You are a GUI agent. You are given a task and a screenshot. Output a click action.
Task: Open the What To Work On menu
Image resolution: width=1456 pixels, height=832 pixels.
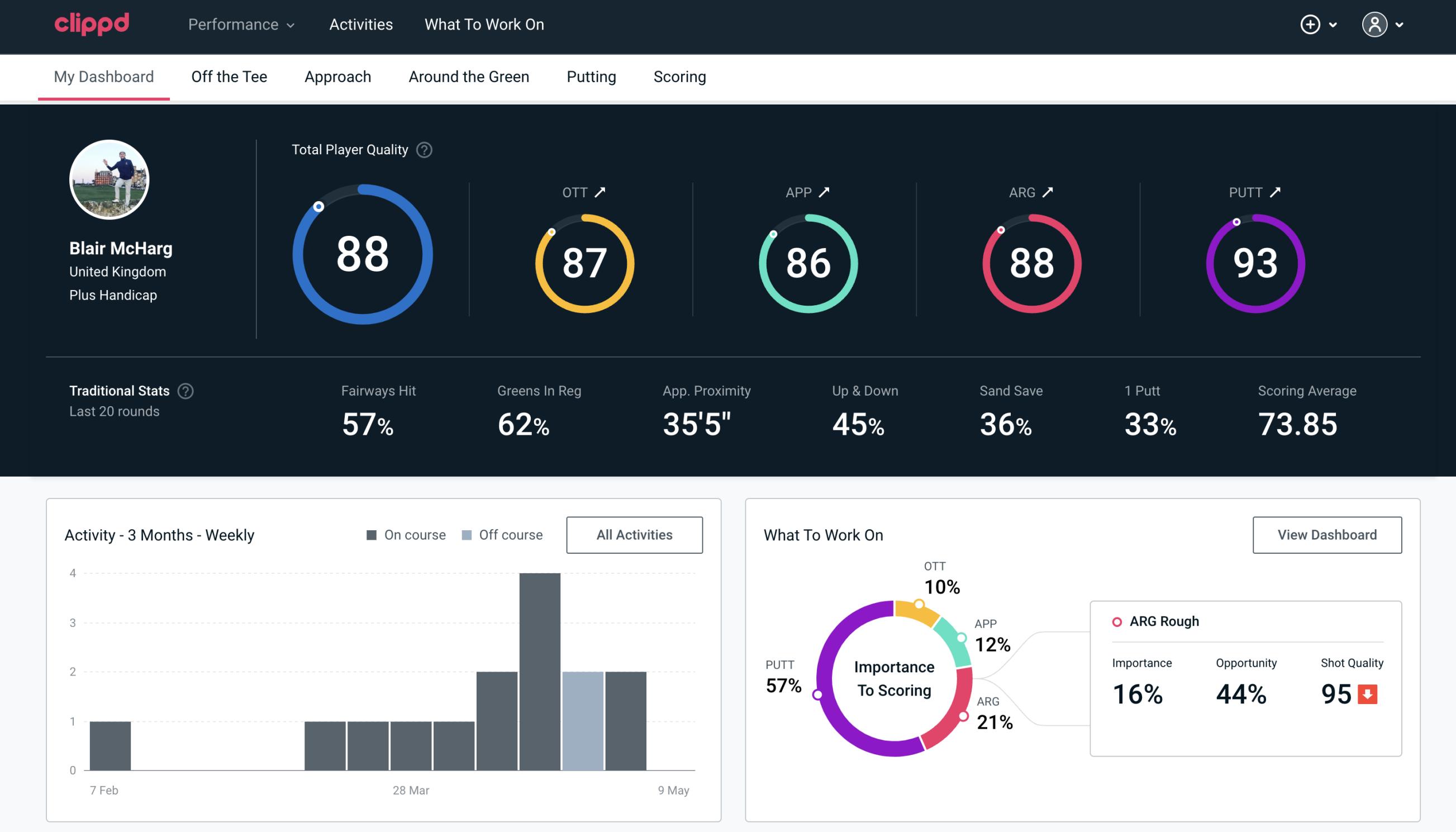pos(484,25)
